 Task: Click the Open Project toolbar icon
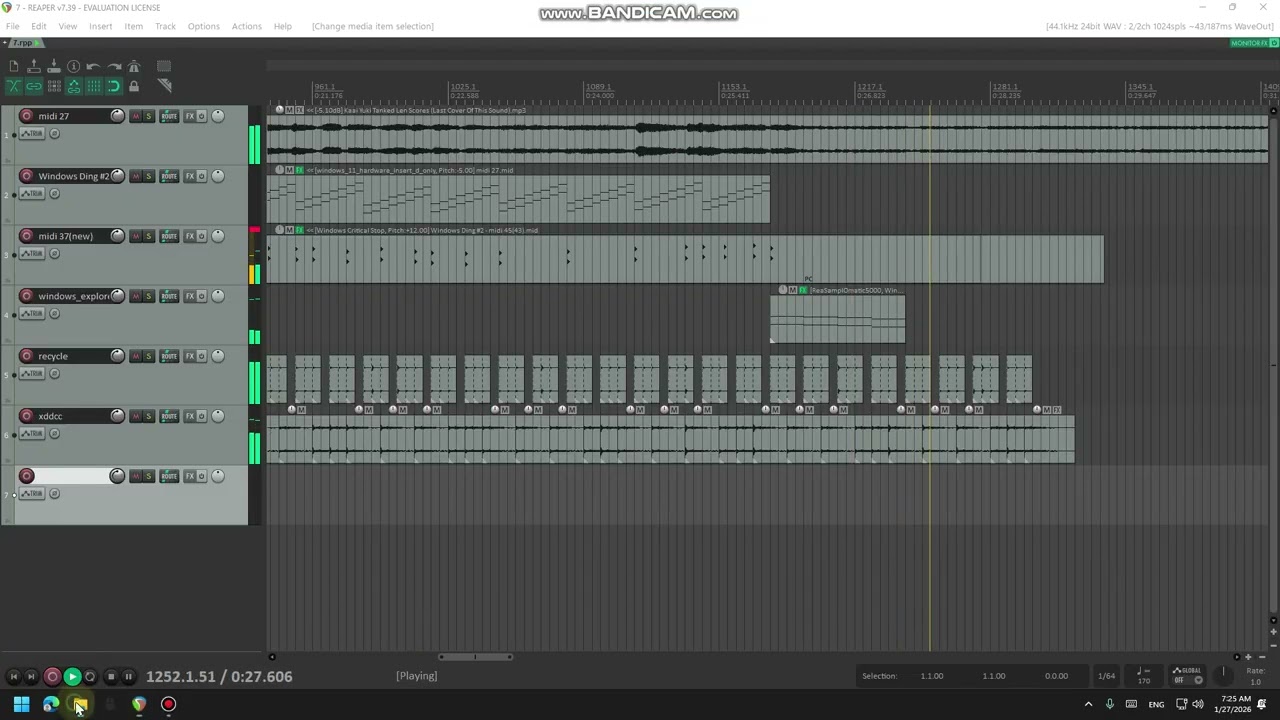pyautogui.click(x=34, y=67)
